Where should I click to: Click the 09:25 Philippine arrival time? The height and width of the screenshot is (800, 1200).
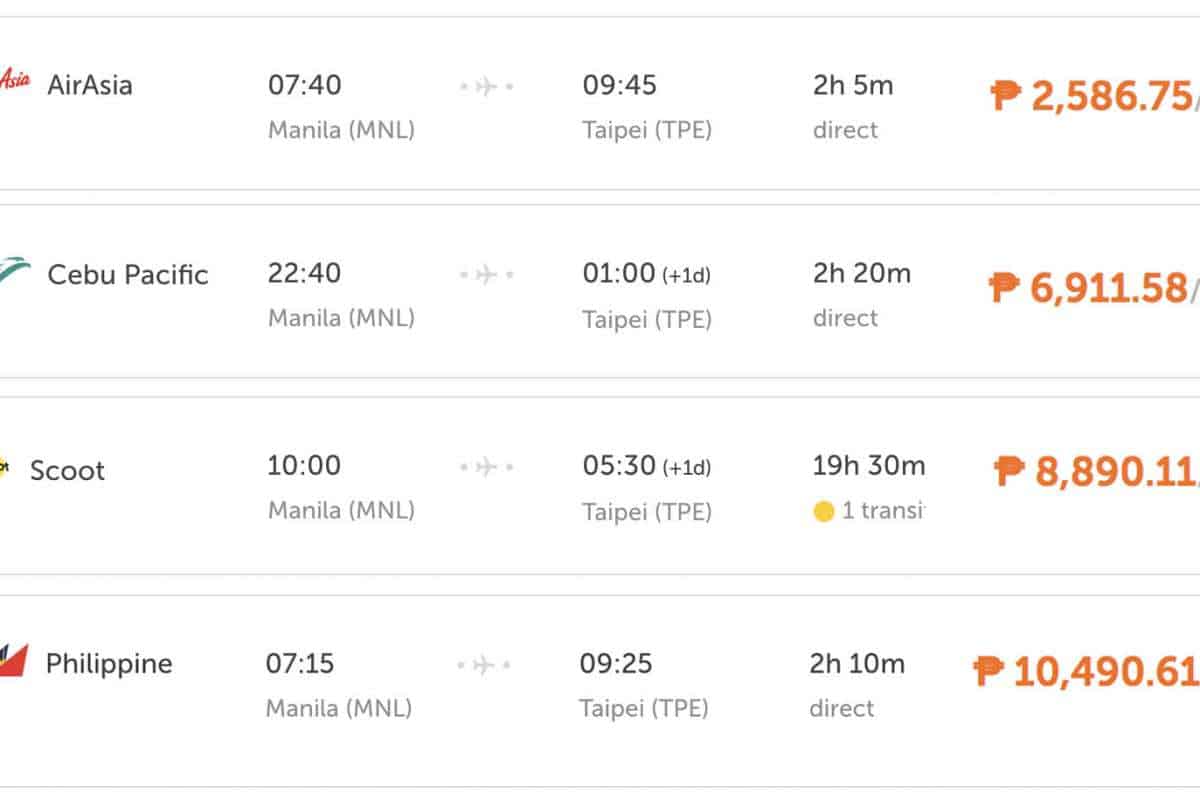(x=616, y=663)
